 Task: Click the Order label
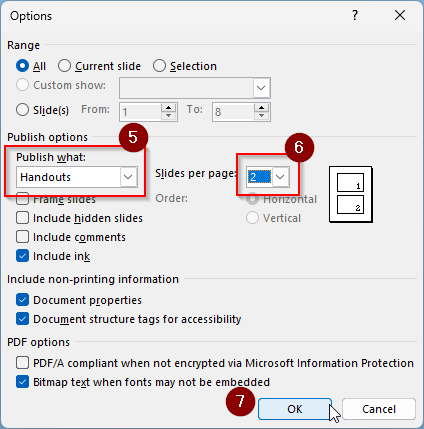pyautogui.click(x=171, y=198)
